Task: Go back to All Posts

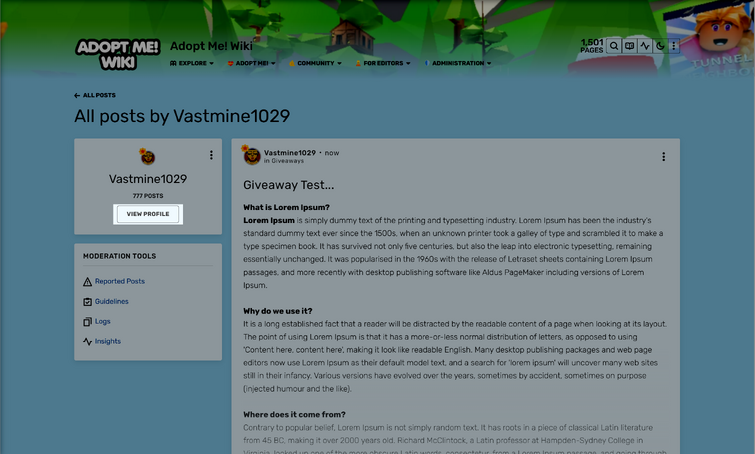Action: click(95, 95)
